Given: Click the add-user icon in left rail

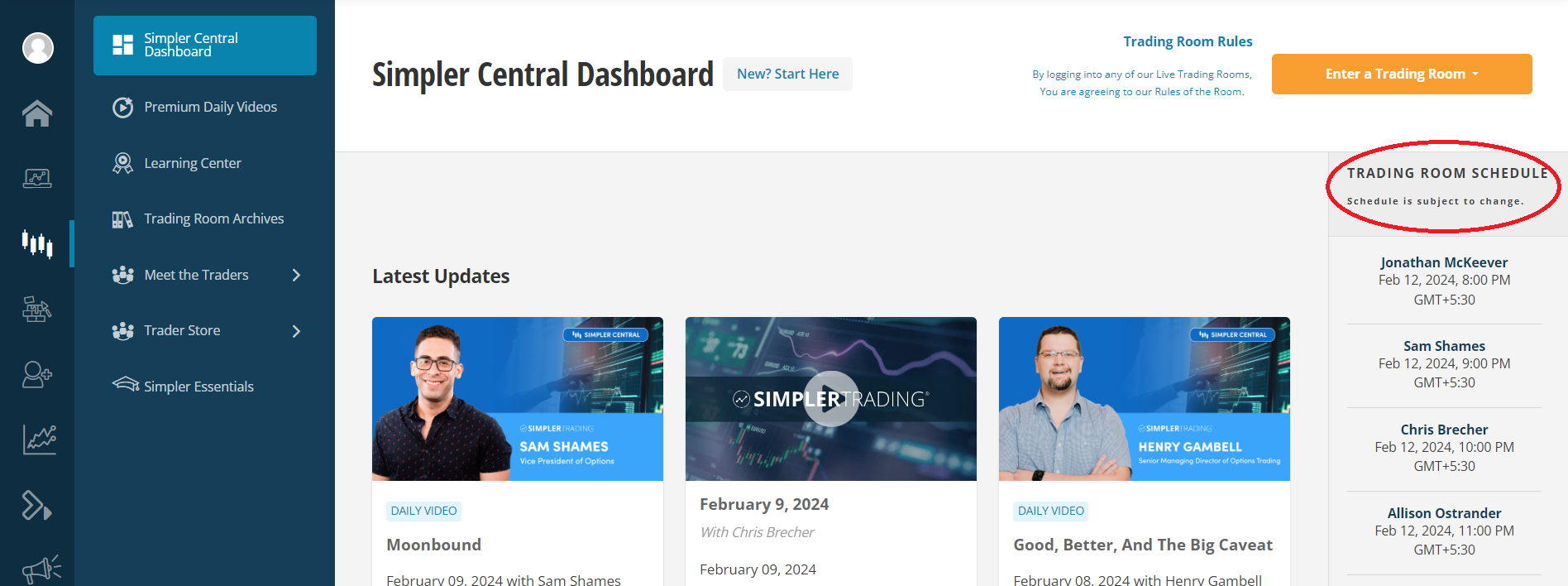Looking at the screenshot, I should pyautogui.click(x=37, y=375).
